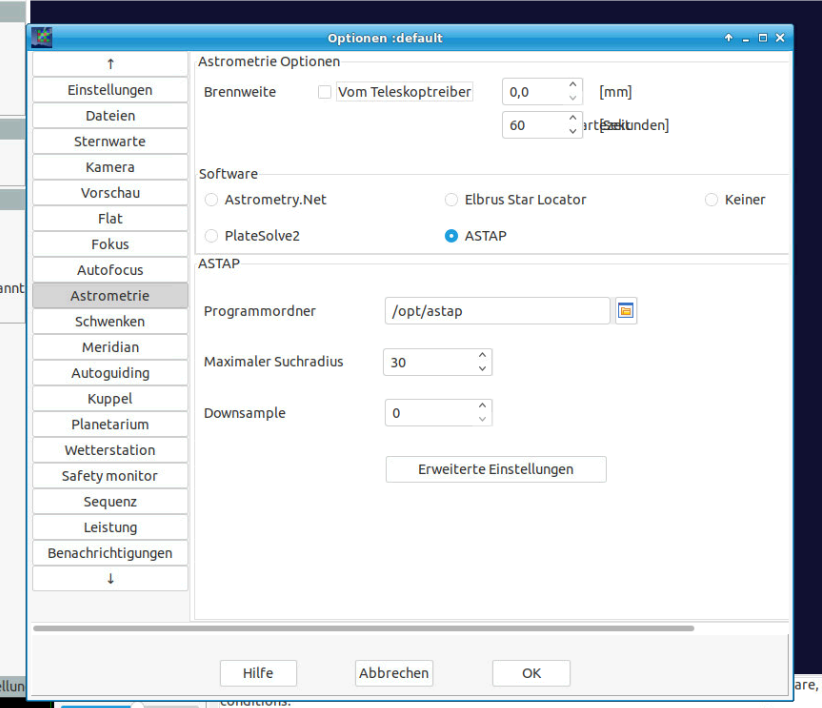The width and height of the screenshot is (822, 708).
Task: Click Erweiterte Einstellungen button
Action: 496,469
